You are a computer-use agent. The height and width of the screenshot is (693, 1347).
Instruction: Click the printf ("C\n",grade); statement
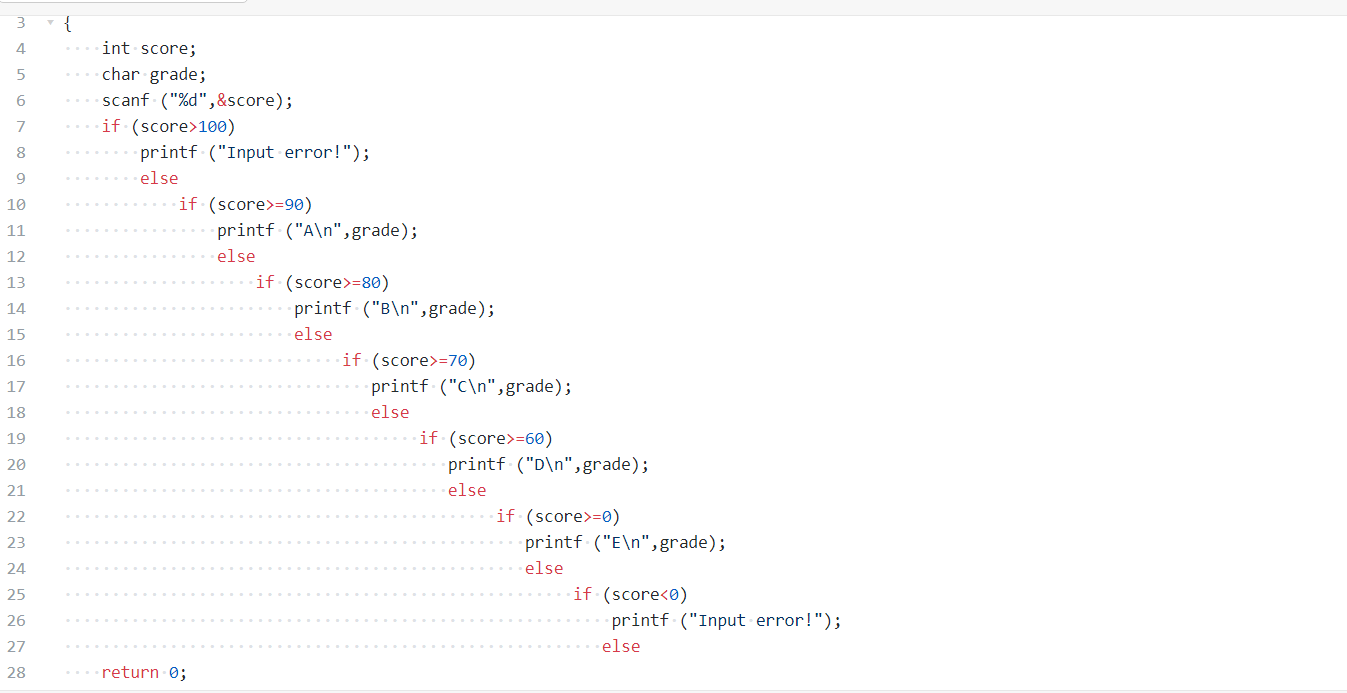click(x=472, y=386)
